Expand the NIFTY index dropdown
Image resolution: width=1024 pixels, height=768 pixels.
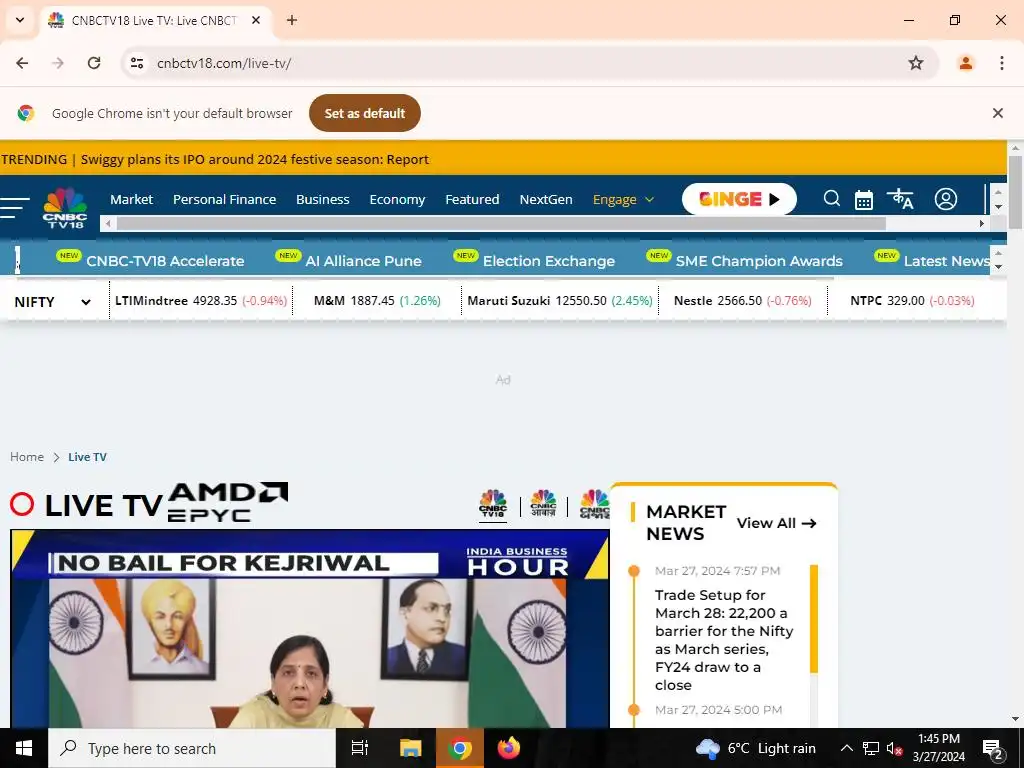click(x=52, y=302)
